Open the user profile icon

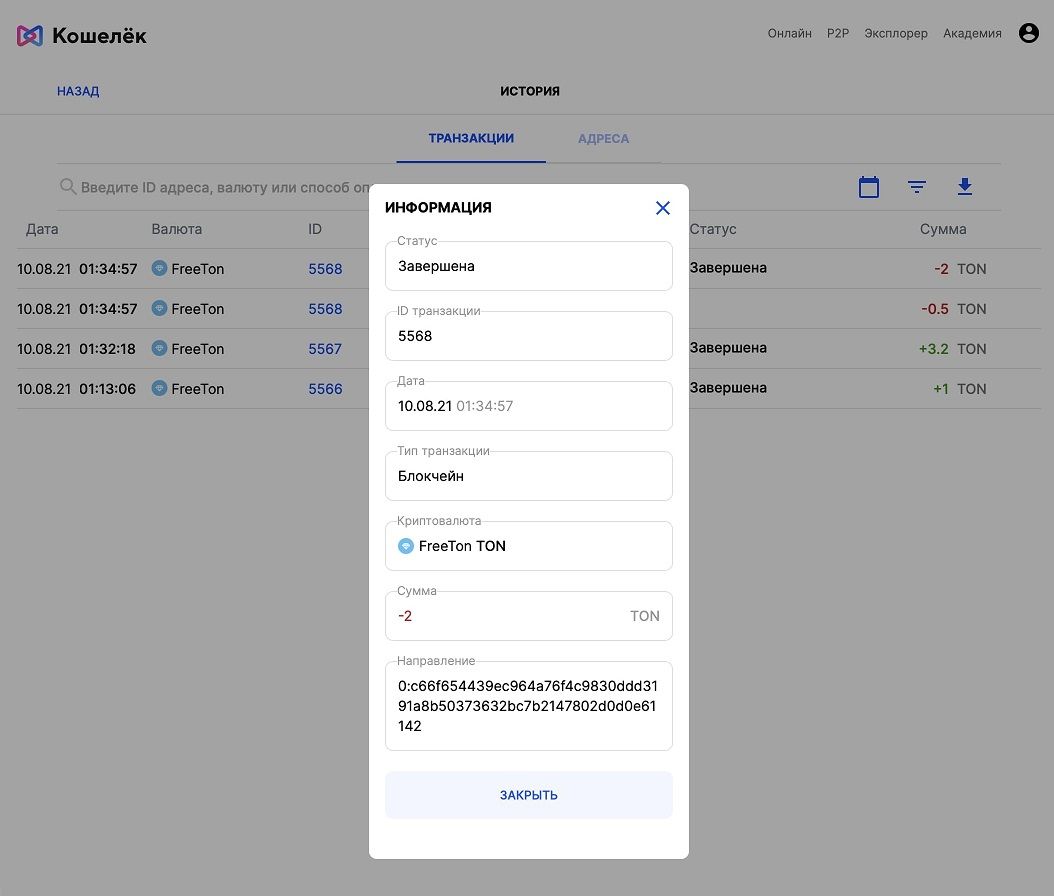(1028, 33)
